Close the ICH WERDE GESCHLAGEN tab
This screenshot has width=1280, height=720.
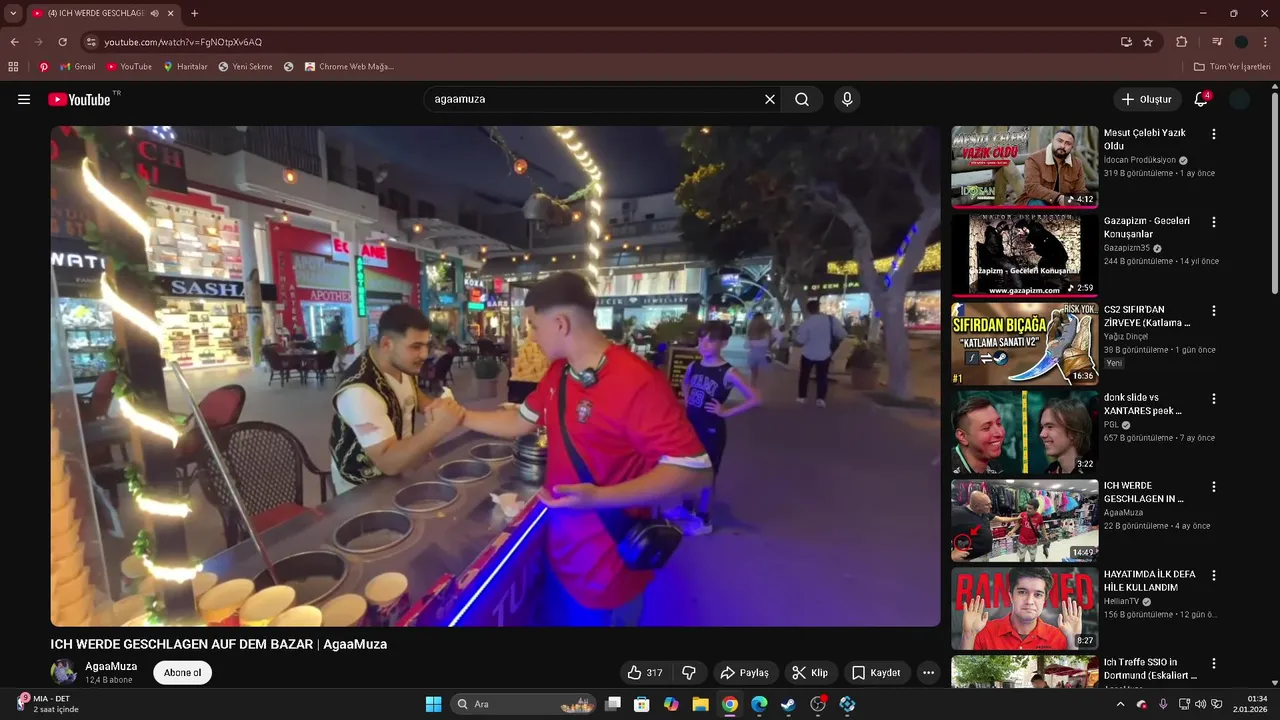coord(171,13)
